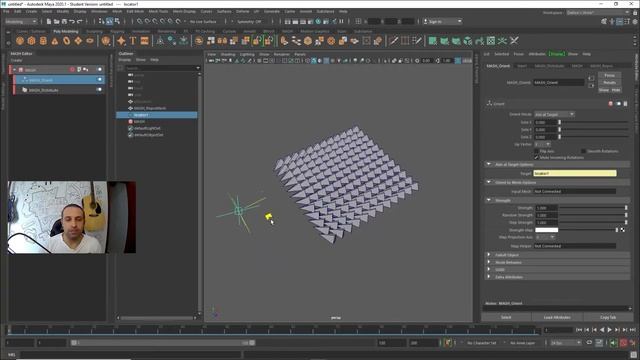Open the Mesh Tools menu
Screen dimensions: 640x360
[158, 11]
